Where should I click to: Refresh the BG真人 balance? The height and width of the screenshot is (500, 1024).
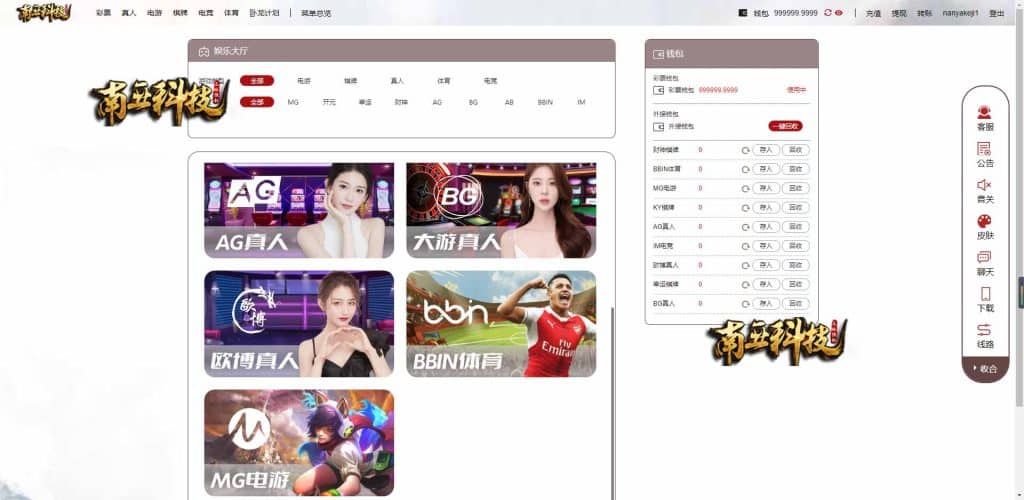pyautogui.click(x=745, y=304)
